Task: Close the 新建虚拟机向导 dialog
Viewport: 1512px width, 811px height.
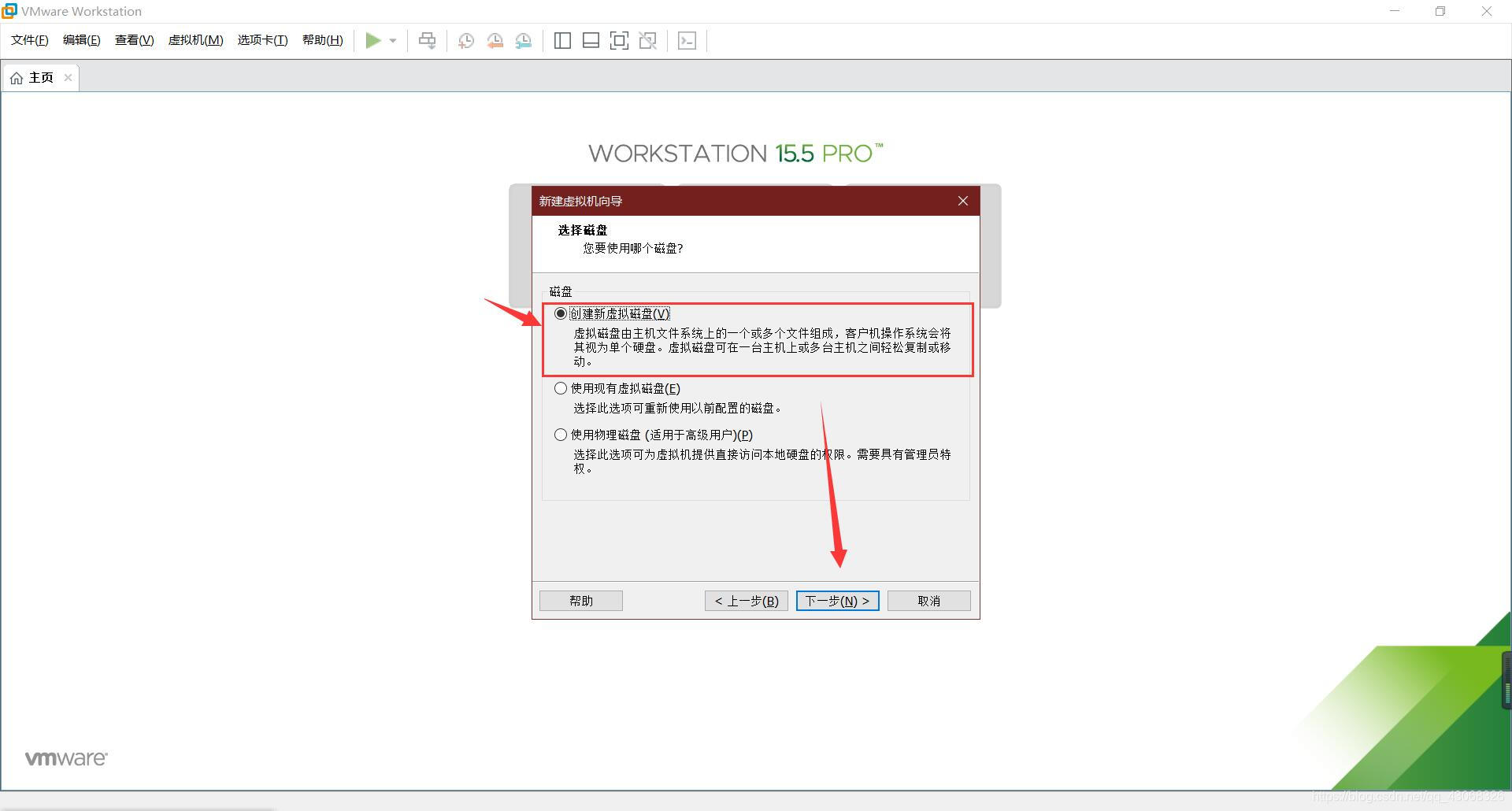Action: click(963, 201)
